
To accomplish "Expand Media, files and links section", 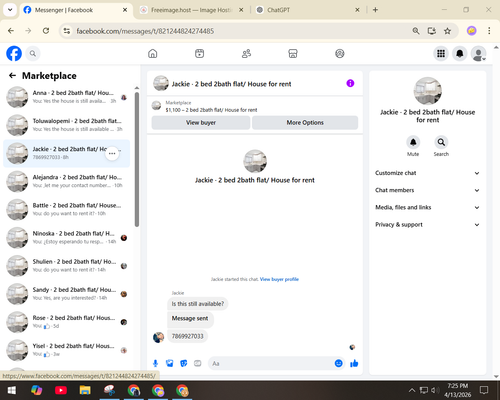I will point(427,207).
